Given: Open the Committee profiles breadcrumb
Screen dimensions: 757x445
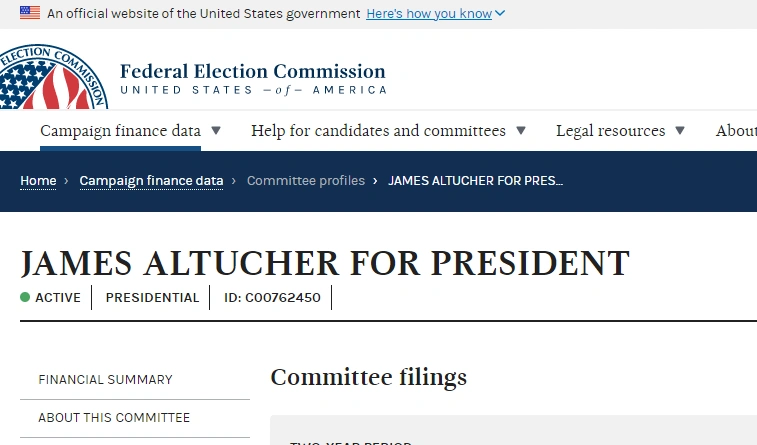Looking at the screenshot, I should pos(306,181).
